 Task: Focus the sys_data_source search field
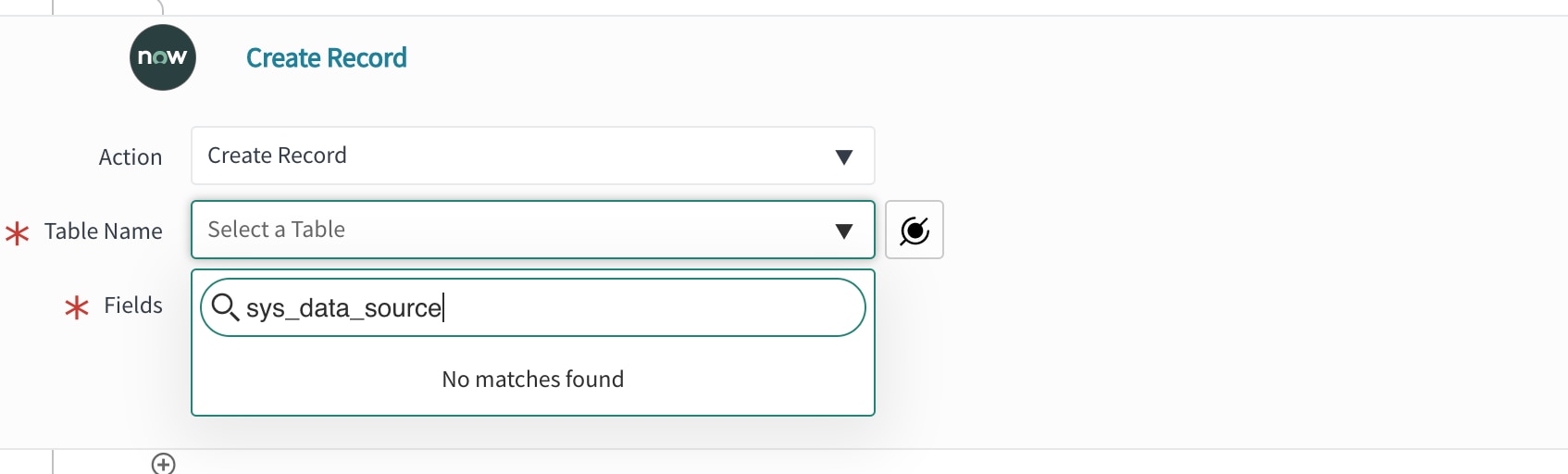tap(555, 307)
